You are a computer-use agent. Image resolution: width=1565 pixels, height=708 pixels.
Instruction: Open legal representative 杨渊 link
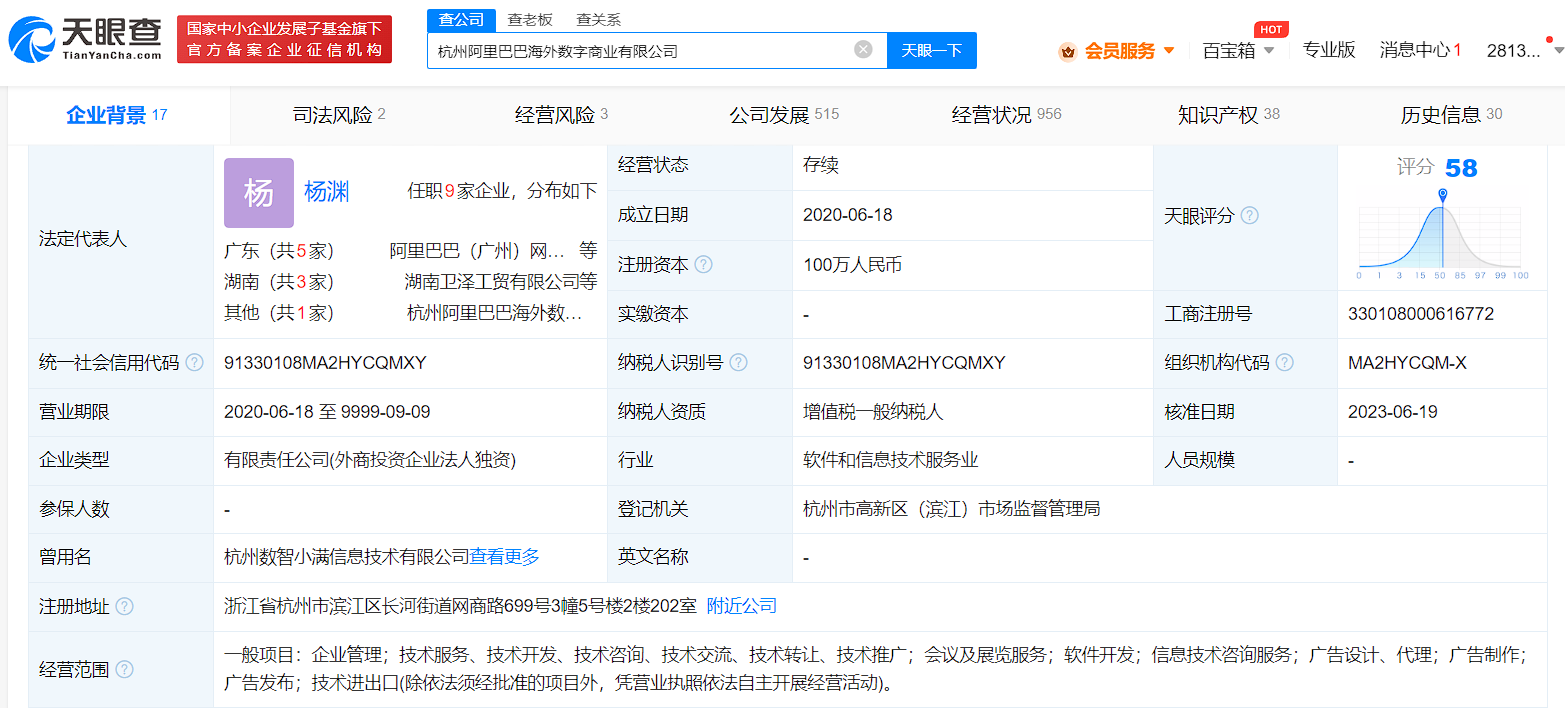(x=327, y=192)
